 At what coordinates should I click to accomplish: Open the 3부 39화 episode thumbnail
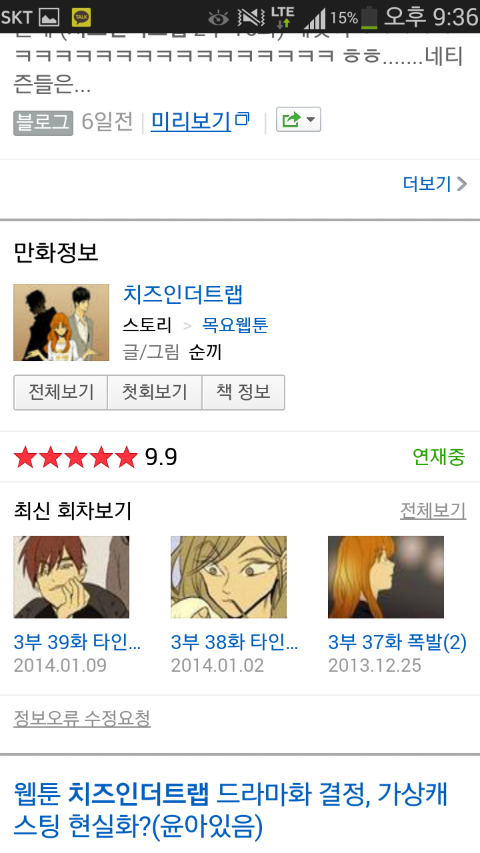[x=71, y=577]
